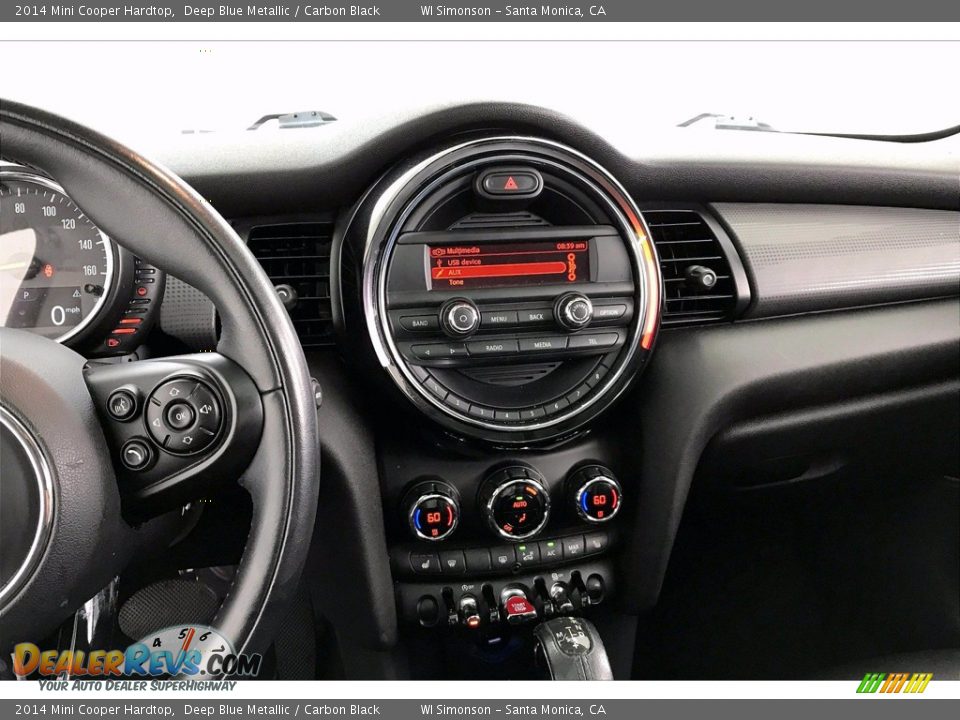Viewport: 960px width, 720px height.
Task: Click the top "WI Simonson – Santa Monica, CA" text
Action: point(513,10)
